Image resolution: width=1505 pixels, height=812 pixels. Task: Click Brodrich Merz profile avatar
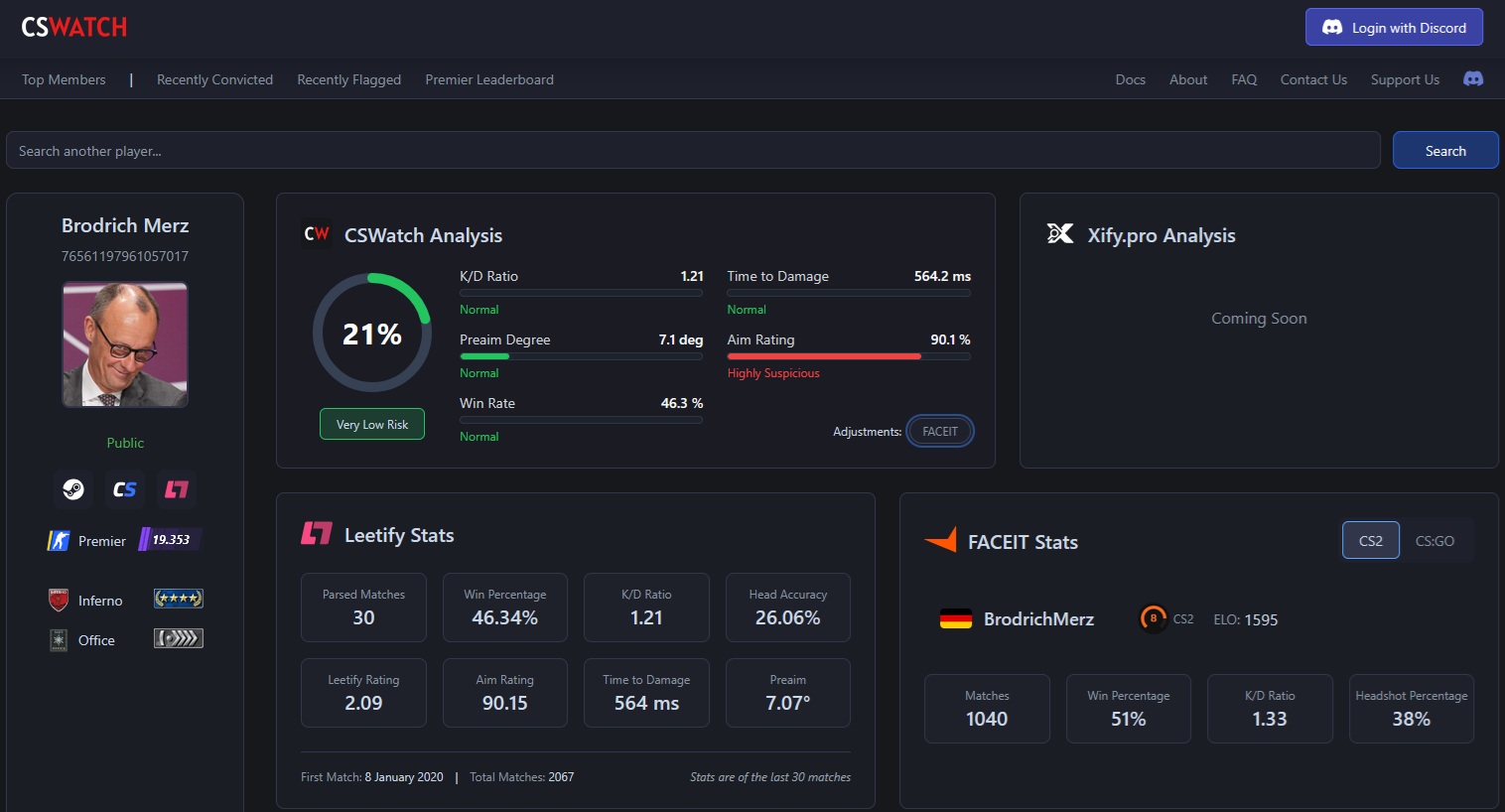[125, 344]
